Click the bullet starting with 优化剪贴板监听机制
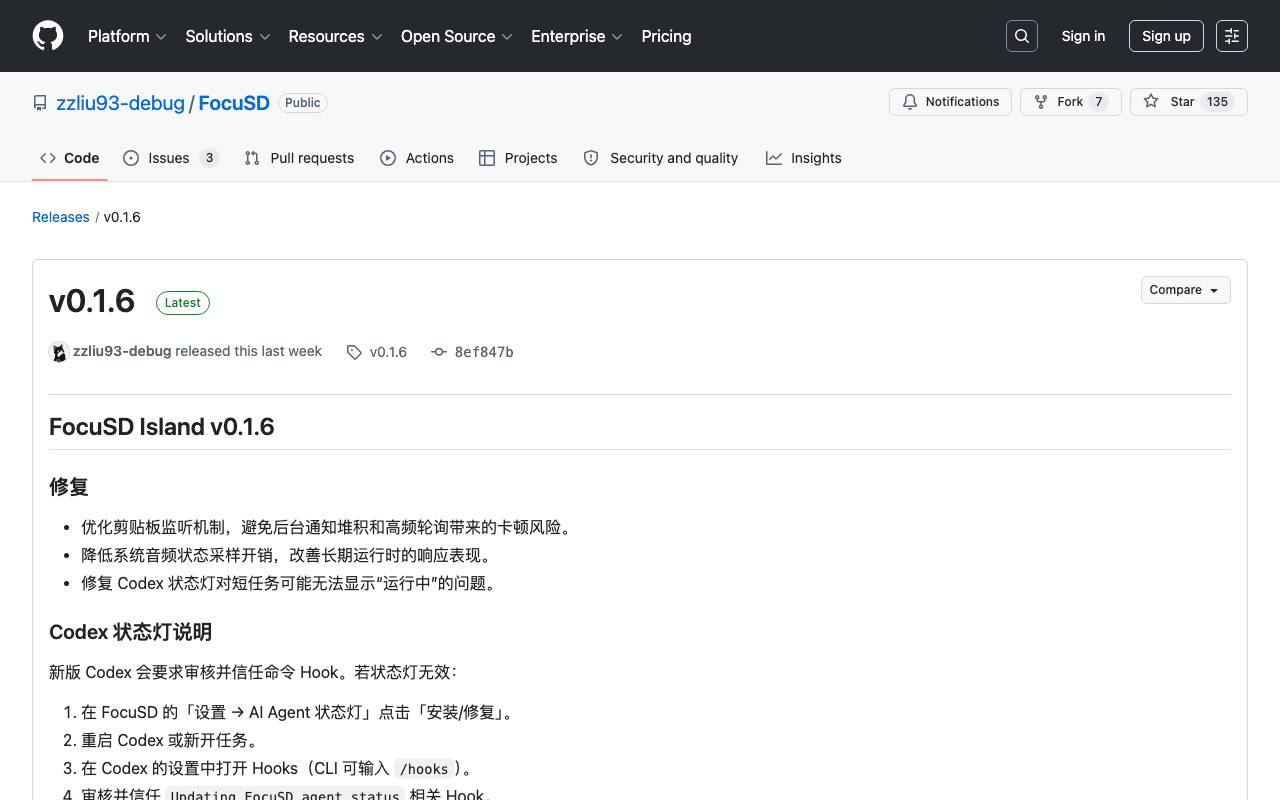 [329, 527]
